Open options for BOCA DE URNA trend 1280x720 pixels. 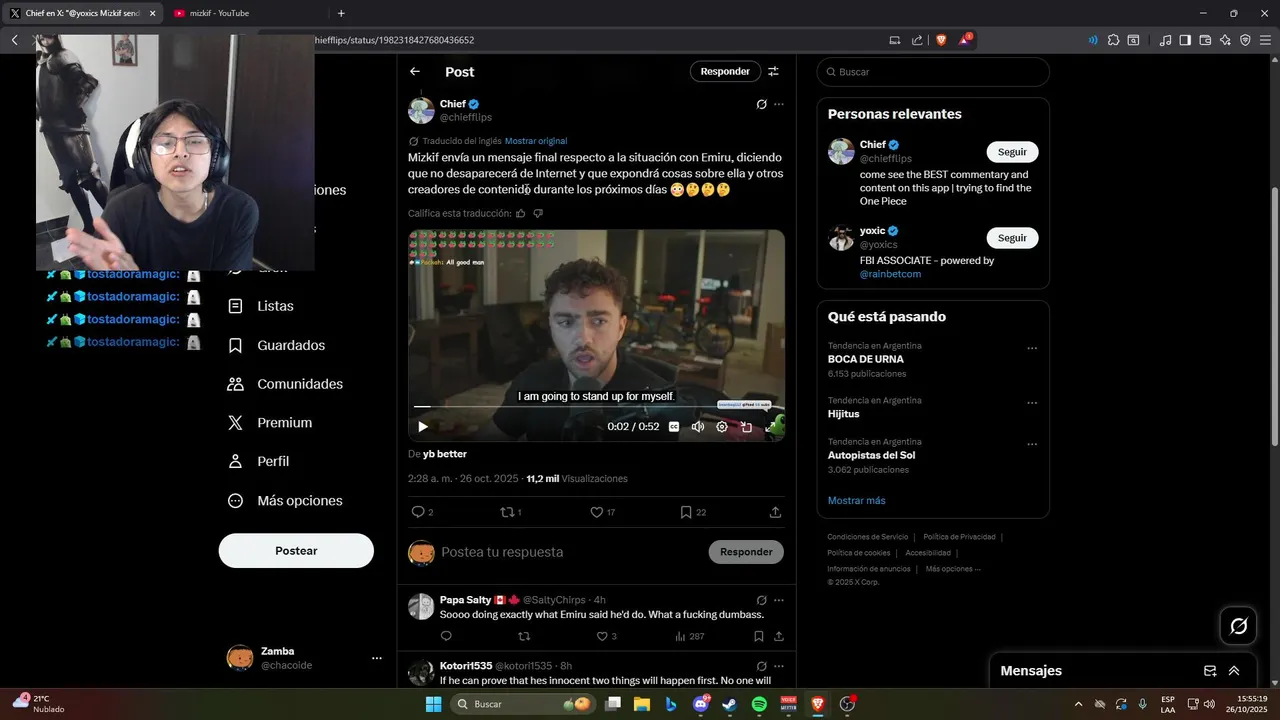[x=1032, y=349]
